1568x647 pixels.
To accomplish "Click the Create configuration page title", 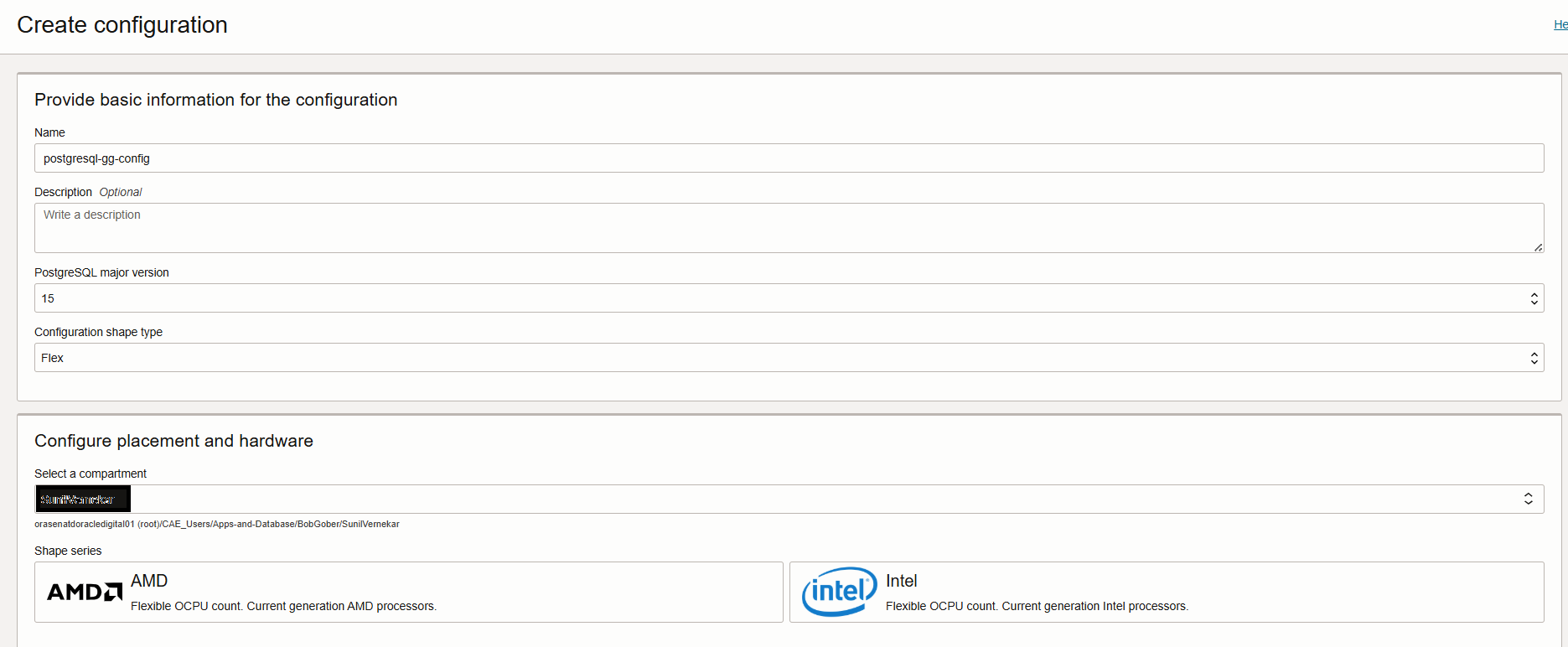I will pyautogui.click(x=122, y=25).
